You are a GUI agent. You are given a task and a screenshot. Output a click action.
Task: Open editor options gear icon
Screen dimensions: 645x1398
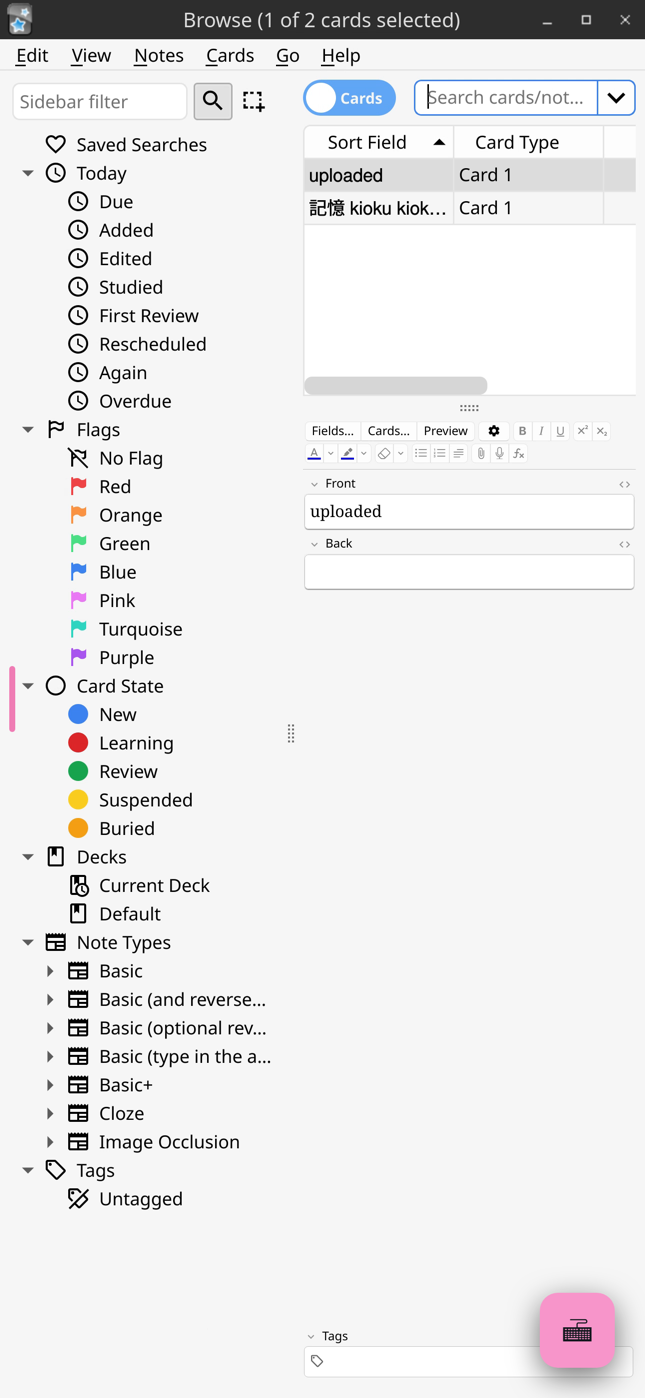tap(494, 431)
